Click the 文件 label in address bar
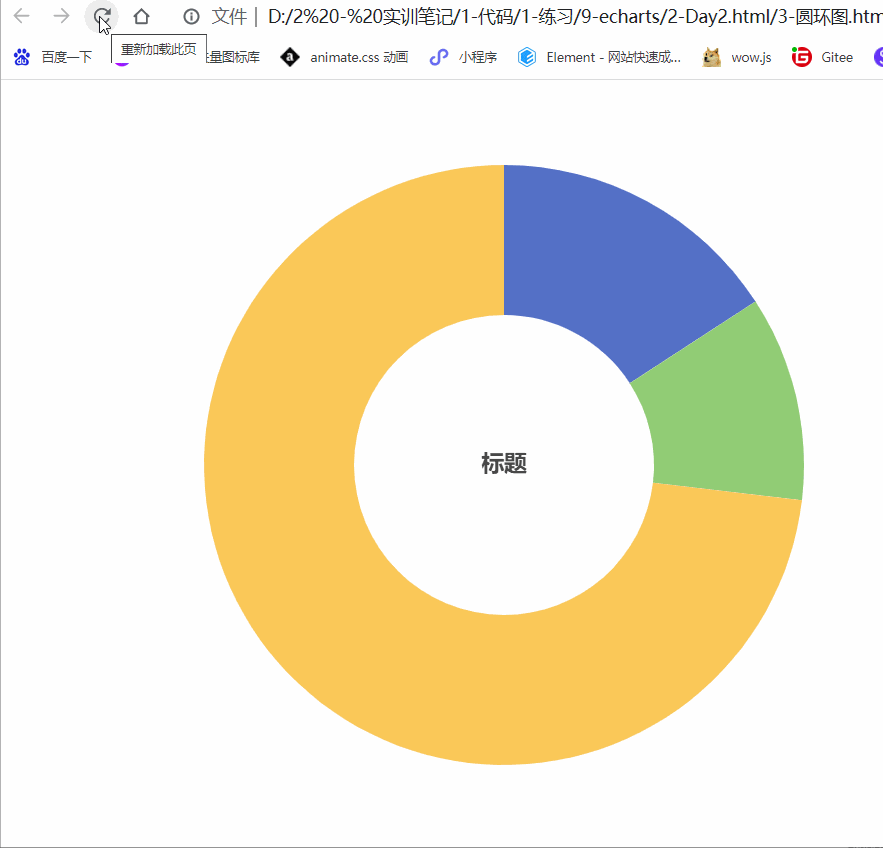 (x=229, y=17)
